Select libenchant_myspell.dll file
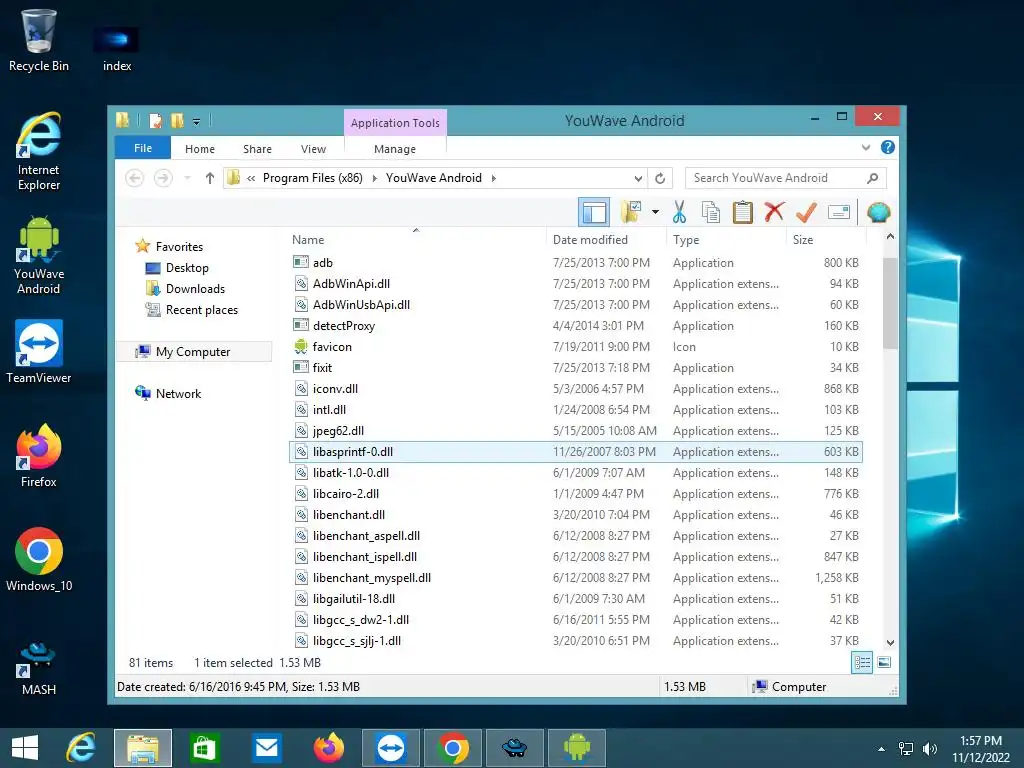Image resolution: width=1024 pixels, height=768 pixels. point(575,578)
